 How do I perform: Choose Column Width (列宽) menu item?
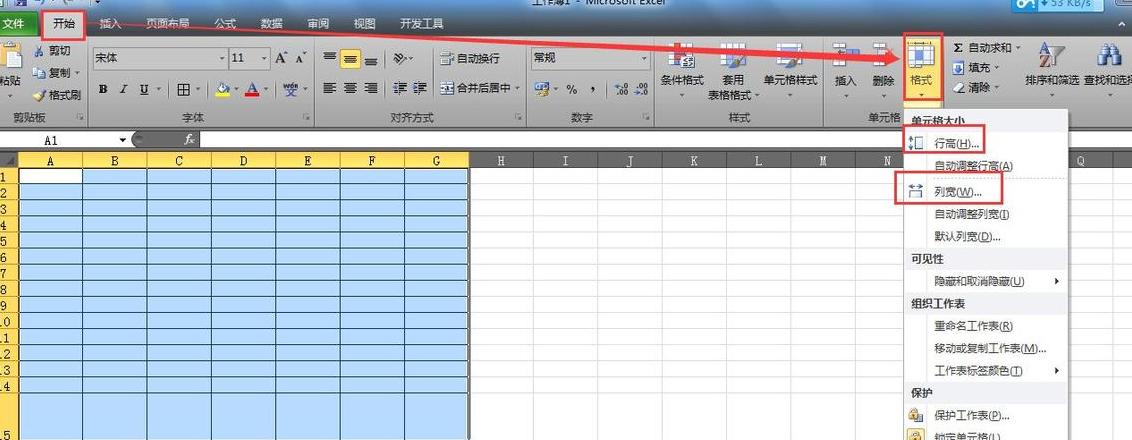[x=985, y=192]
